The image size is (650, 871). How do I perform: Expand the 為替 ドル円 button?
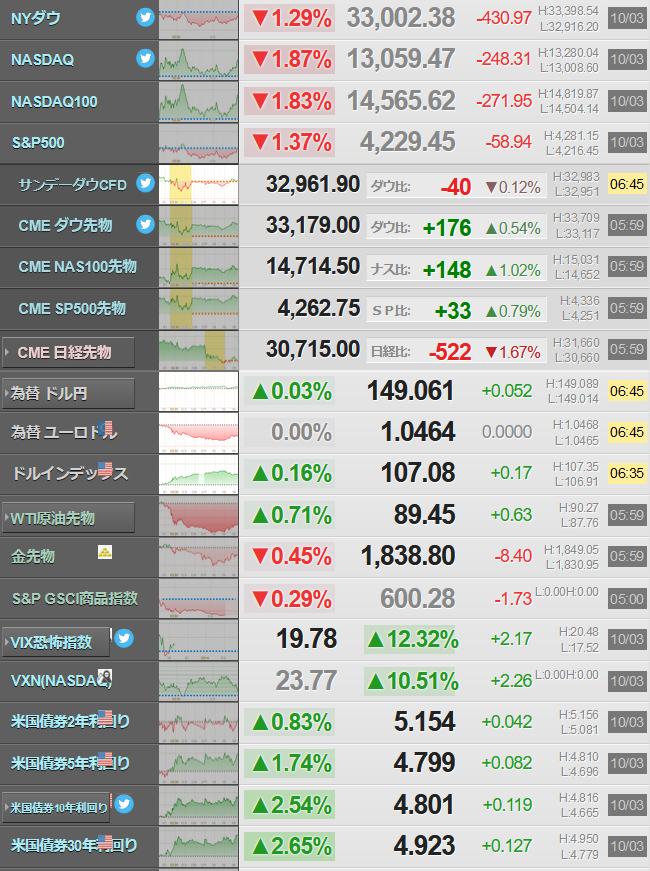point(68,393)
